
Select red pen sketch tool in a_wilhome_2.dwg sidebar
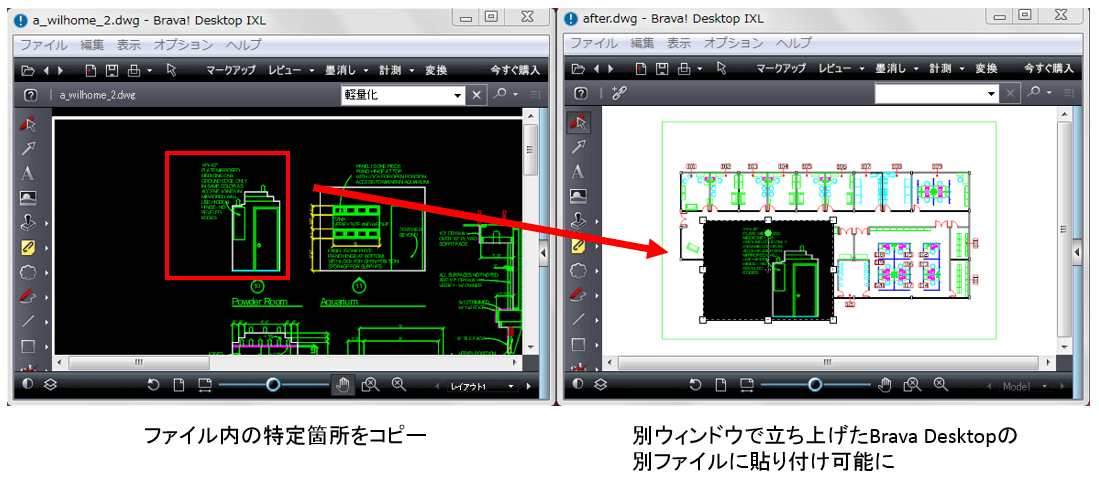[x=28, y=296]
